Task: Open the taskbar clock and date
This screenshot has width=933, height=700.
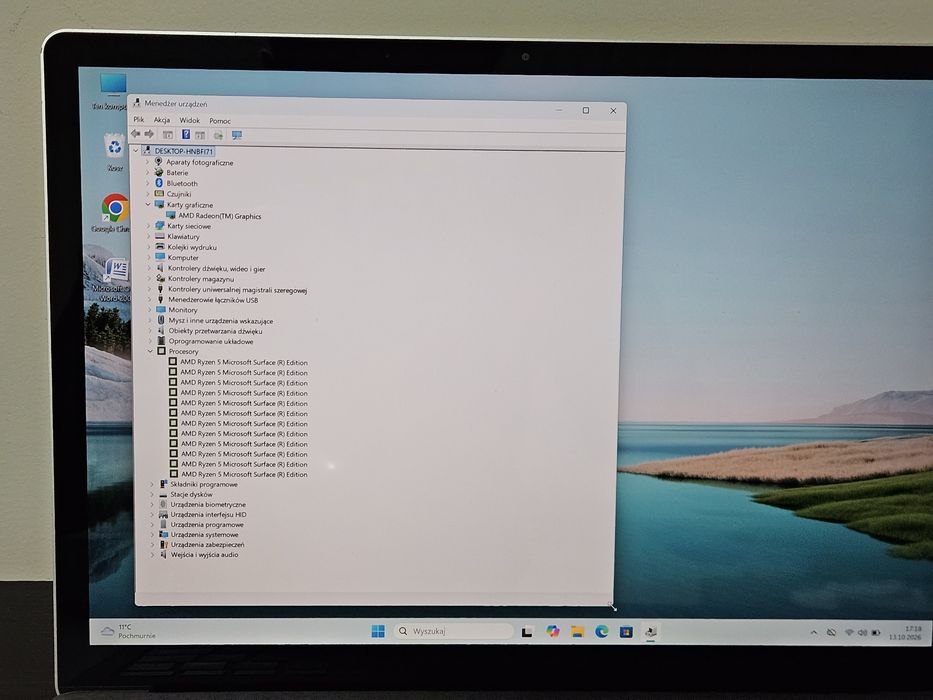Action: tap(905, 633)
